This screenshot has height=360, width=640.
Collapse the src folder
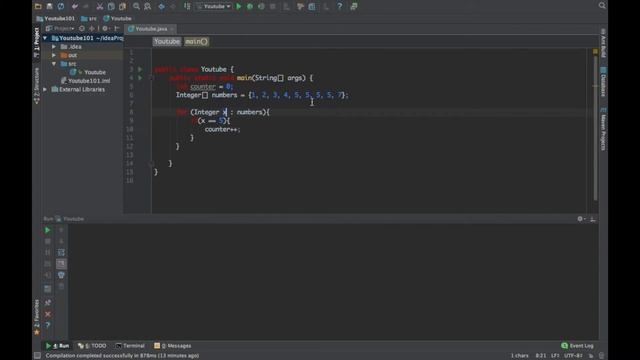click(x=54, y=64)
